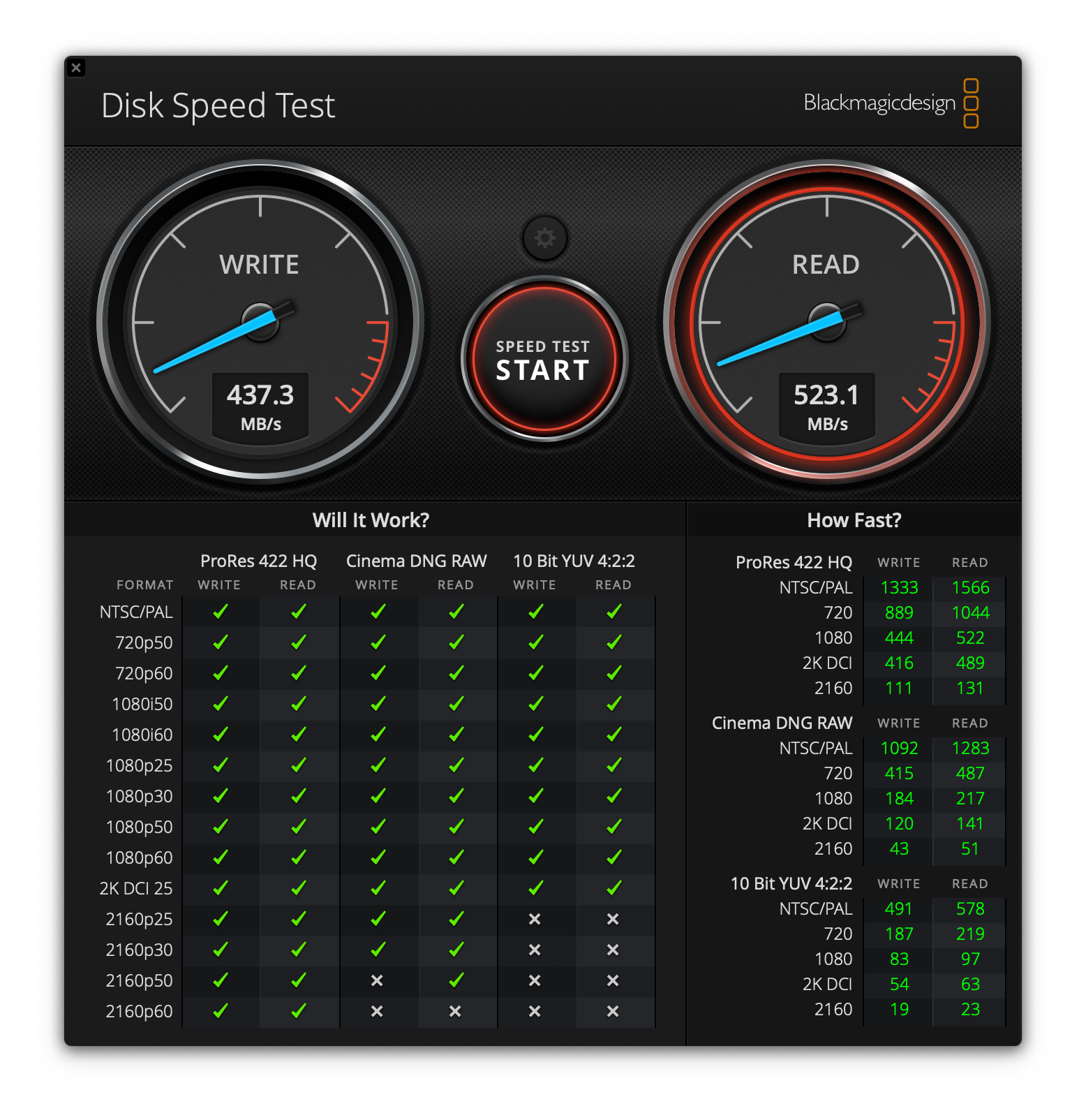
Task: Click the Cinema DNG RAW read X mark for 2160p60
Action: (x=455, y=1012)
